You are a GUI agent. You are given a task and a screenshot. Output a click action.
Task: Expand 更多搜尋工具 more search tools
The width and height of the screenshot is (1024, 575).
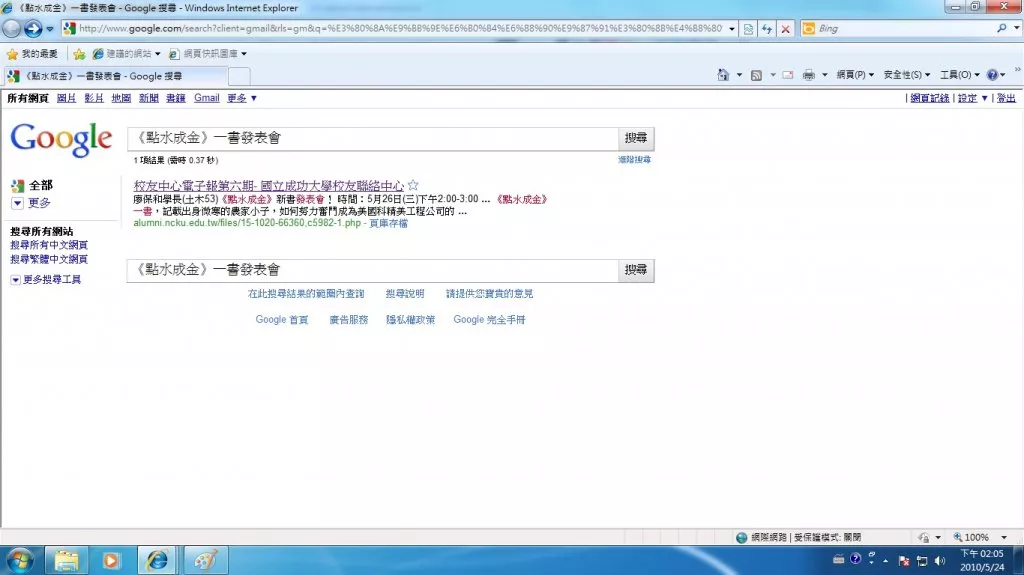(x=52, y=280)
